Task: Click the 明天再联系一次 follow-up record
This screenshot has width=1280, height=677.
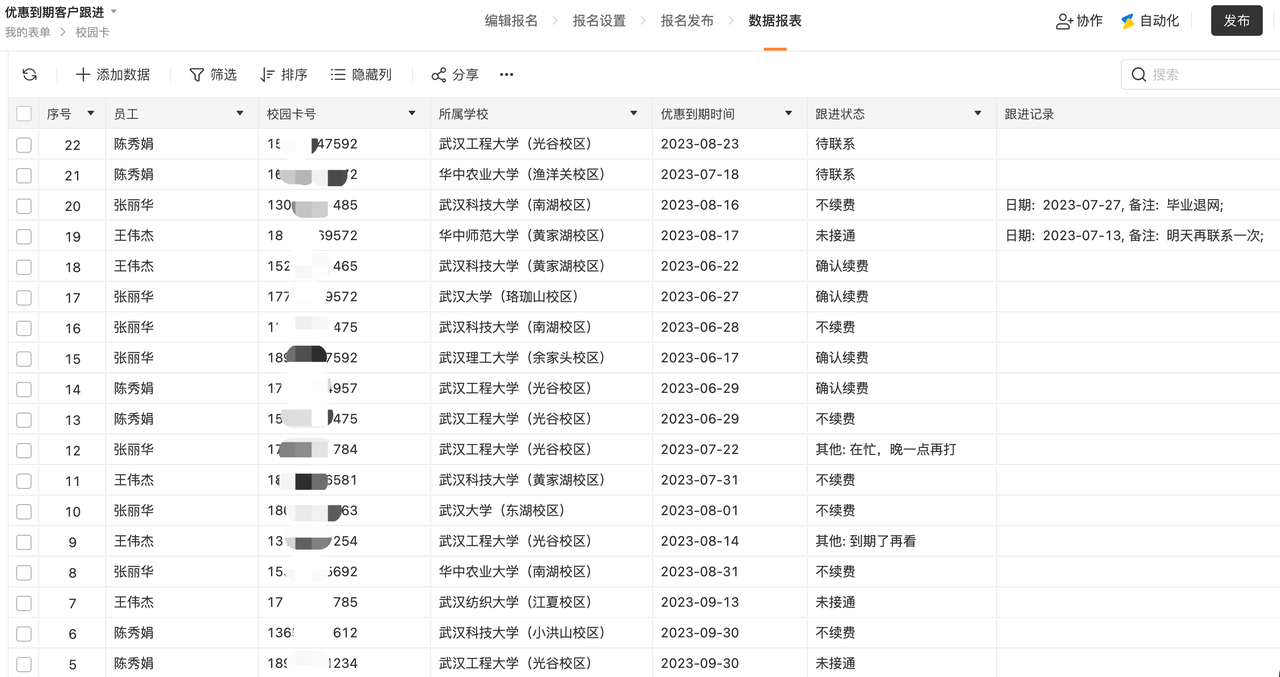Action: pyautogui.click(x=1134, y=236)
